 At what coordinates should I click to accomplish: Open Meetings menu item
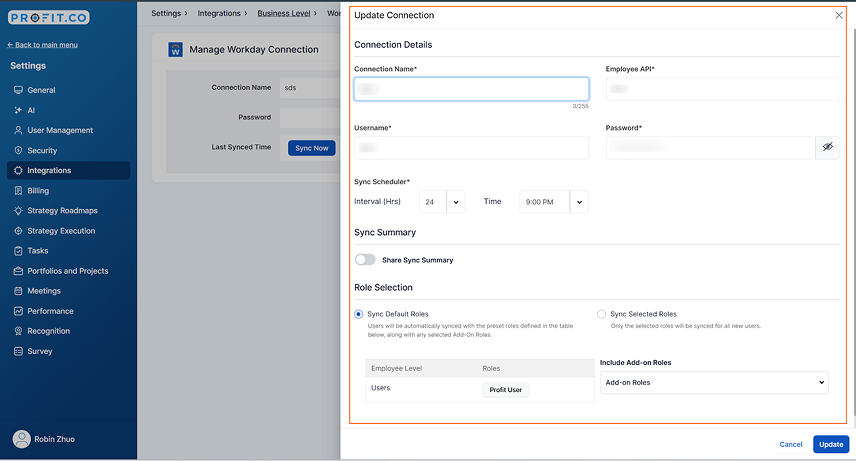point(69,291)
